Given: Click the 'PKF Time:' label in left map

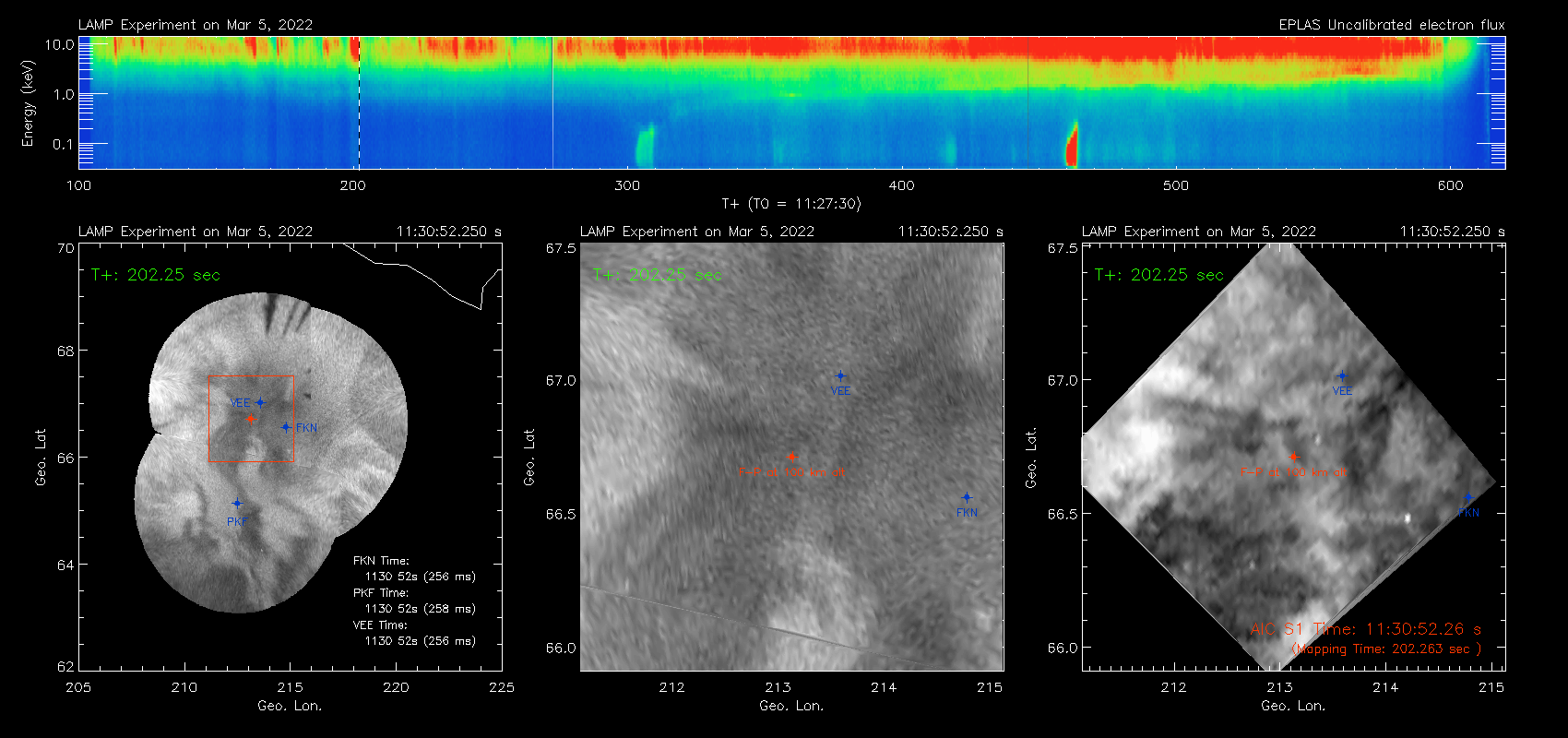Looking at the screenshot, I should coord(381,593).
